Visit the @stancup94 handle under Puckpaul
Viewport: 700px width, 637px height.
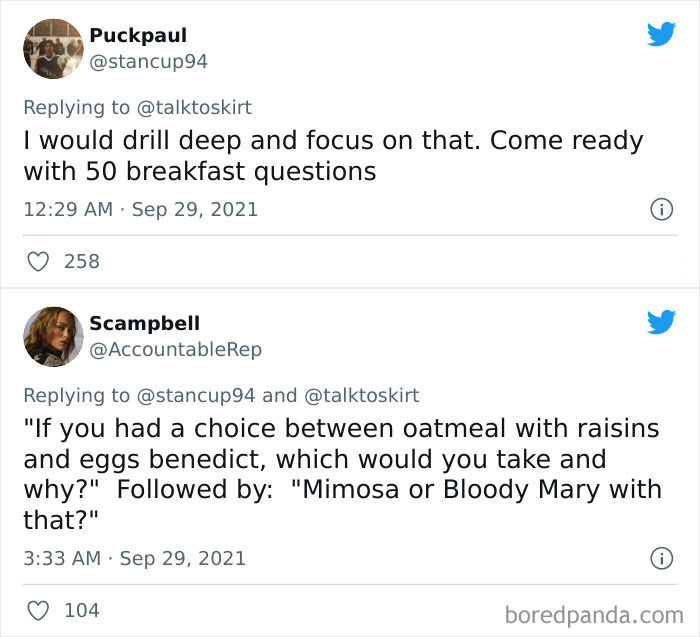click(x=148, y=61)
